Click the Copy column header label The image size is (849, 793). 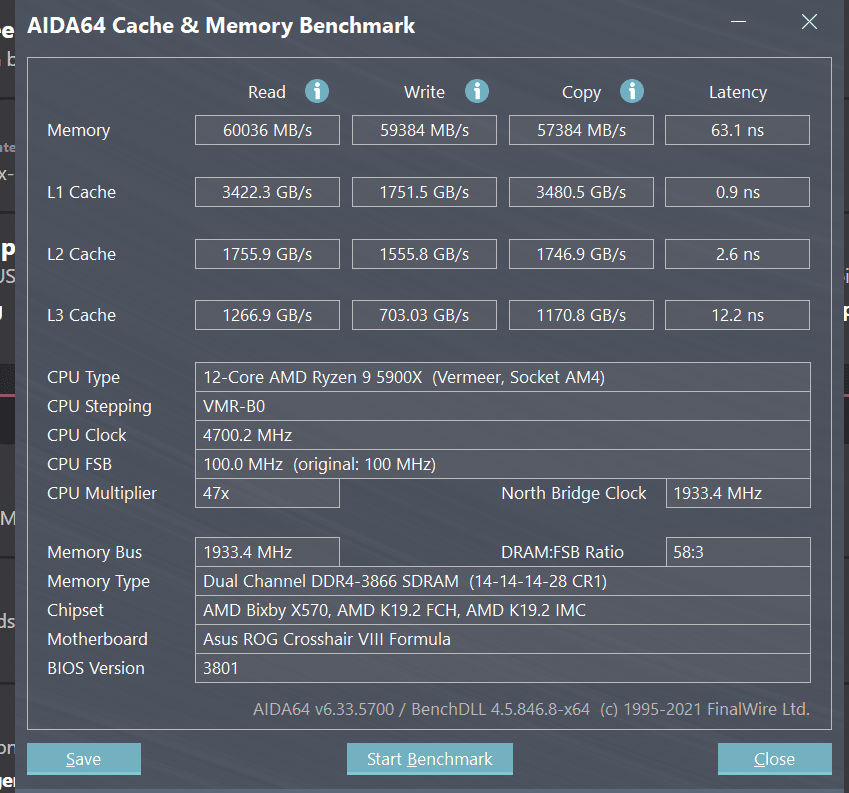[582, 93]
